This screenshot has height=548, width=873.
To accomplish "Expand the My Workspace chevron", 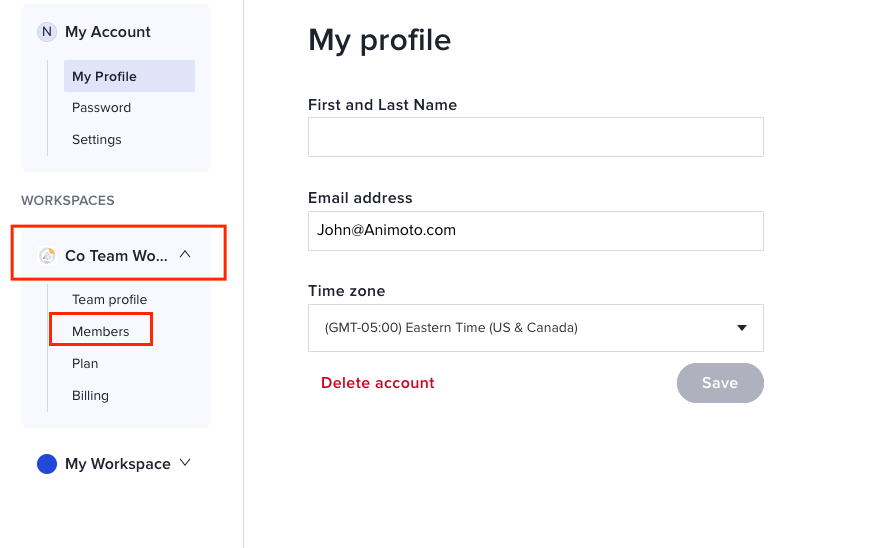I will [184, 463].
